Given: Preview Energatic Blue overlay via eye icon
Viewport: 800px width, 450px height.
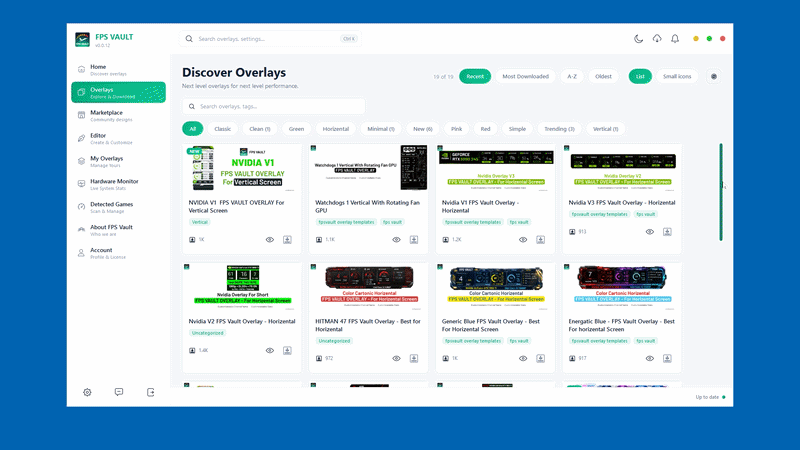Looking at the screenshot, I should click(649, 359).
